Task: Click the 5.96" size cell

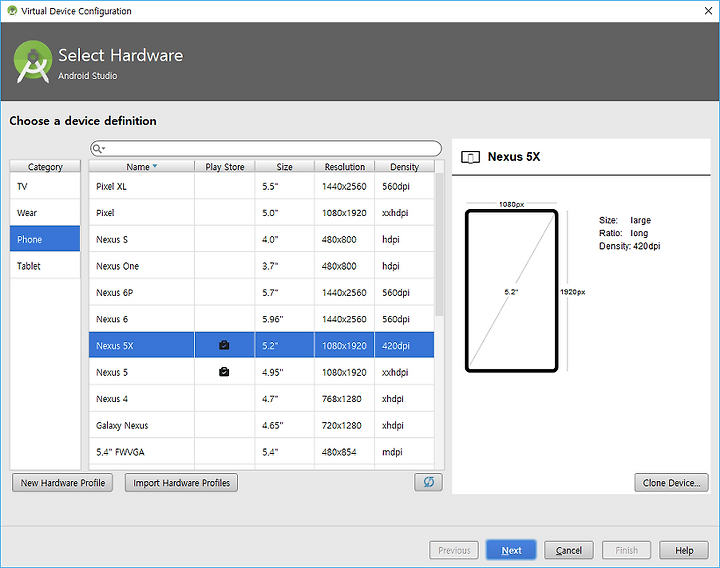Action: point(285,319)
